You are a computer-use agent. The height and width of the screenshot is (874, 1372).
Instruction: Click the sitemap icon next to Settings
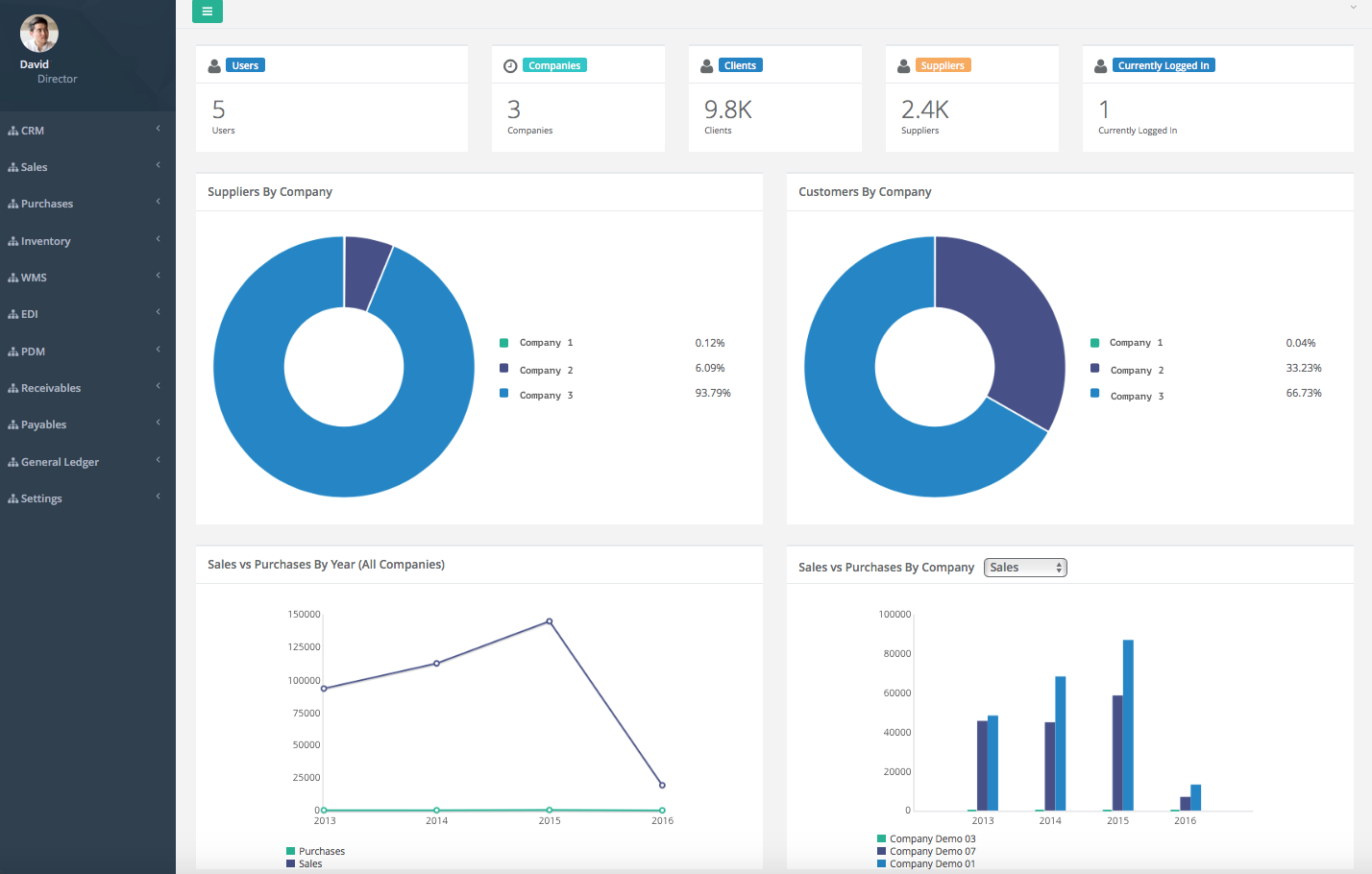[13, 498]
